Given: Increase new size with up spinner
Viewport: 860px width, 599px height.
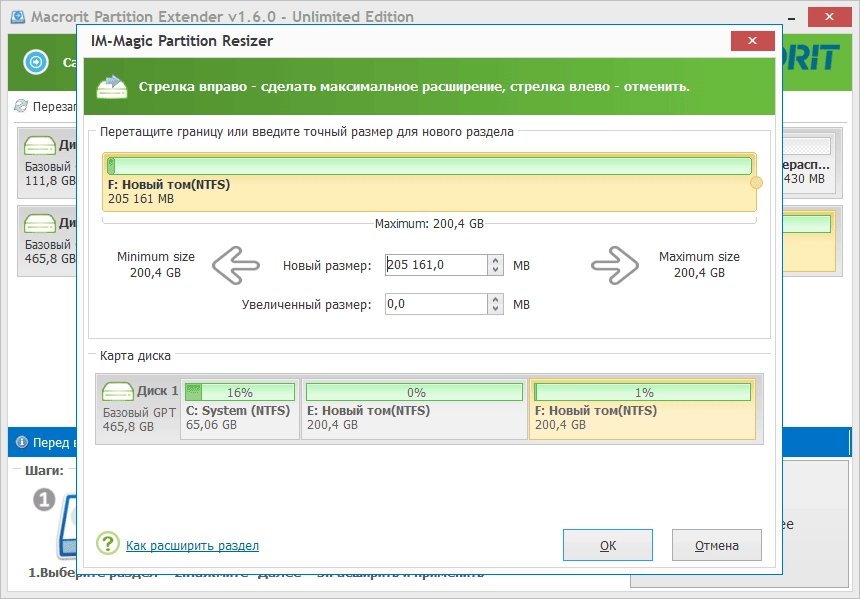Looking at the screenshot, I should pos(495,260).
